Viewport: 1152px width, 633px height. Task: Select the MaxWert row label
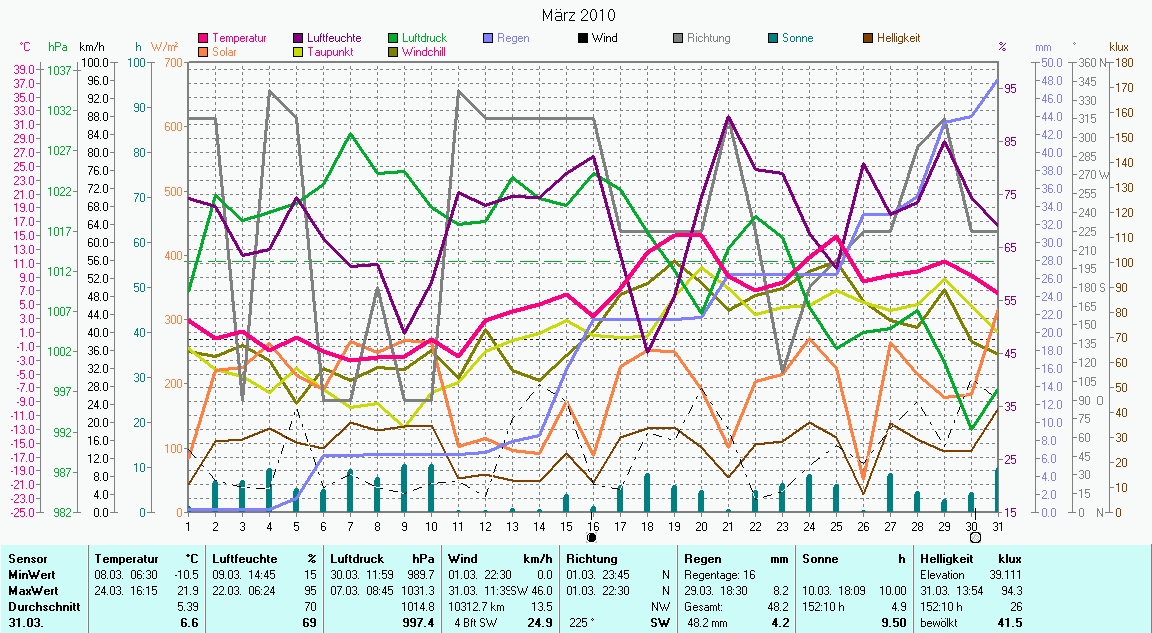tap(31, 590)
